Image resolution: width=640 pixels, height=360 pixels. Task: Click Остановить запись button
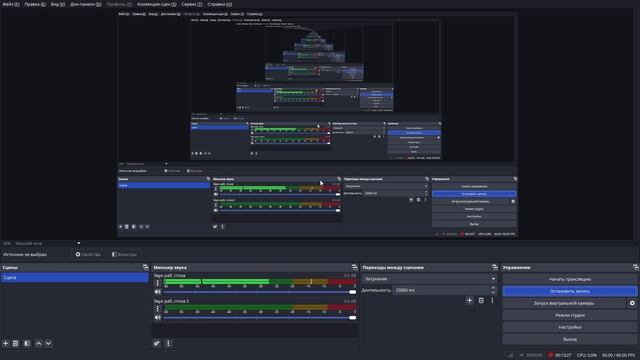[x=570, y=291]
